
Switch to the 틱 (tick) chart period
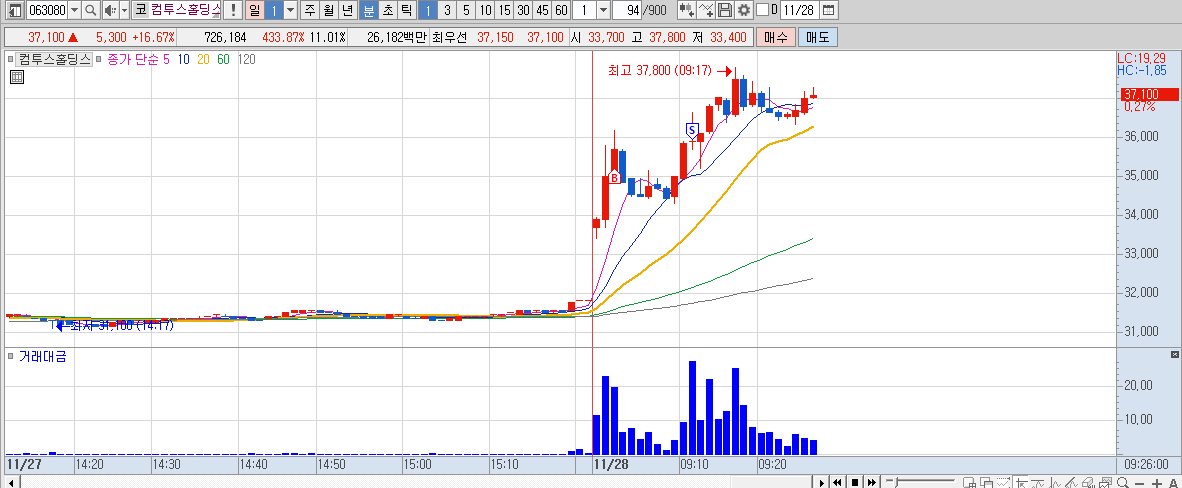[406, 10]
